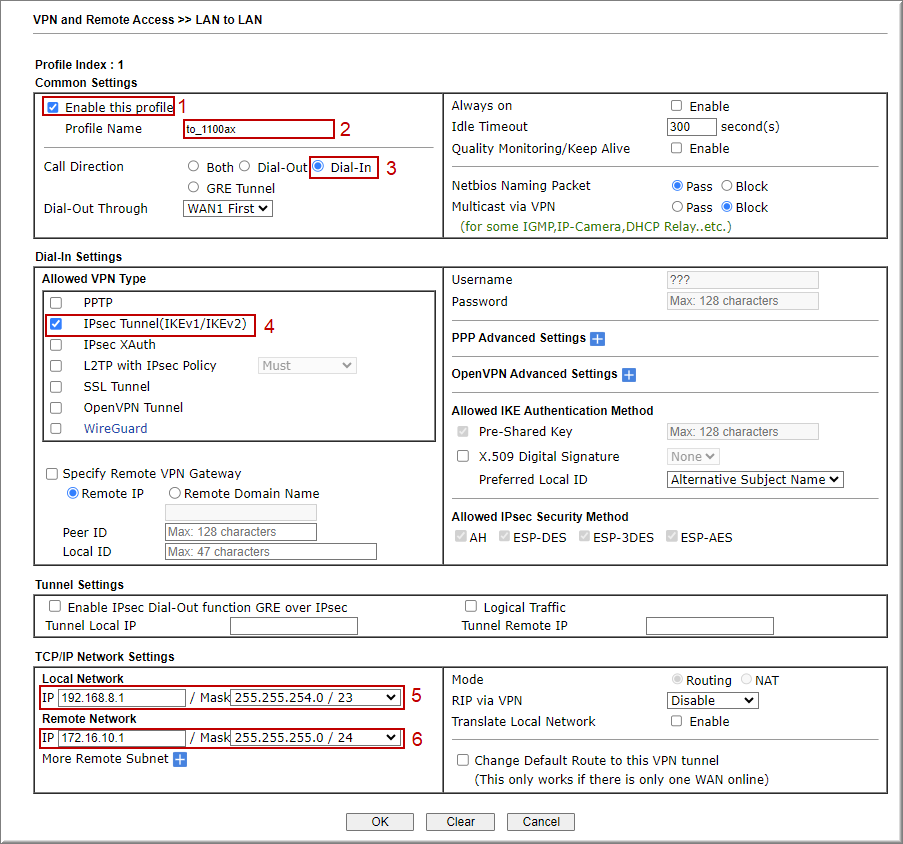Set Netbios Naming Packet to Block
The width and height of the screenshot is (903, 844).
point(727,185)
